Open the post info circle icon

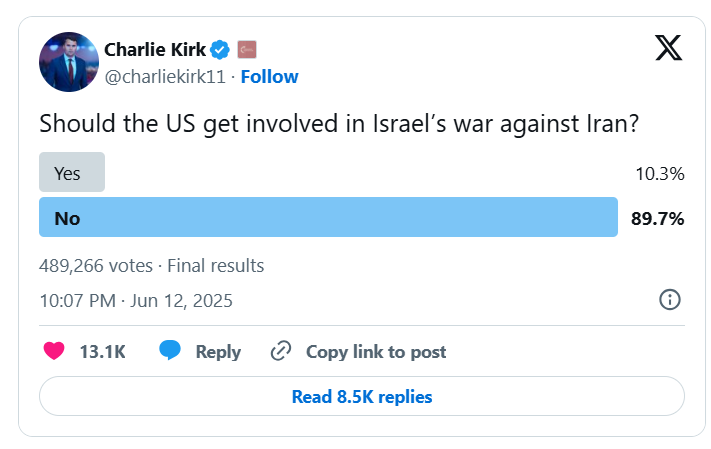(x=670, y=300)
